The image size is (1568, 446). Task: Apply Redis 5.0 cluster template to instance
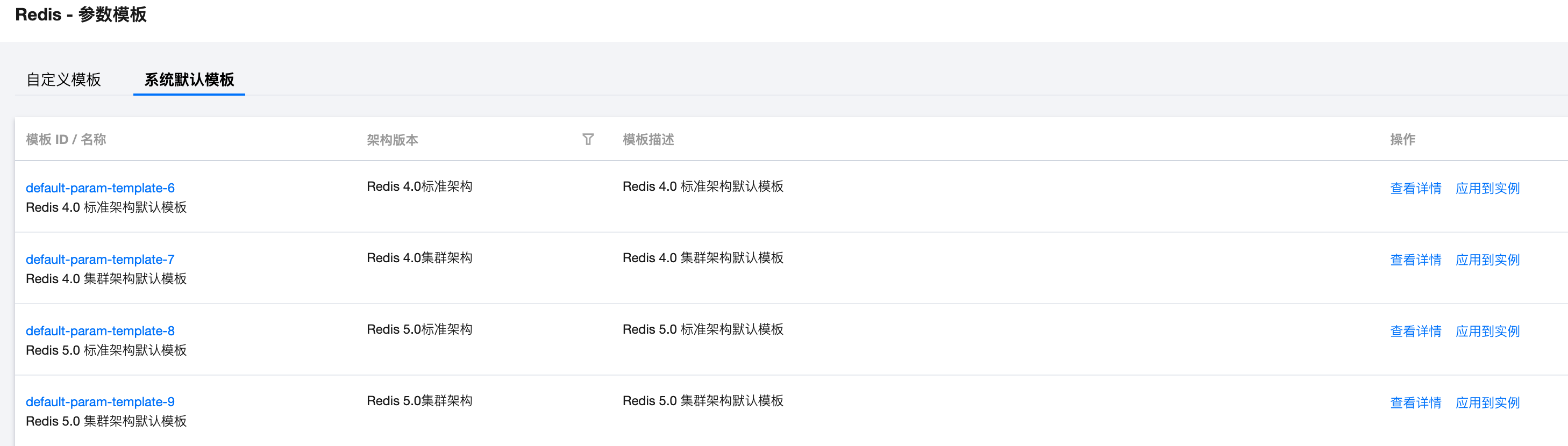[x=1487, y=402]
